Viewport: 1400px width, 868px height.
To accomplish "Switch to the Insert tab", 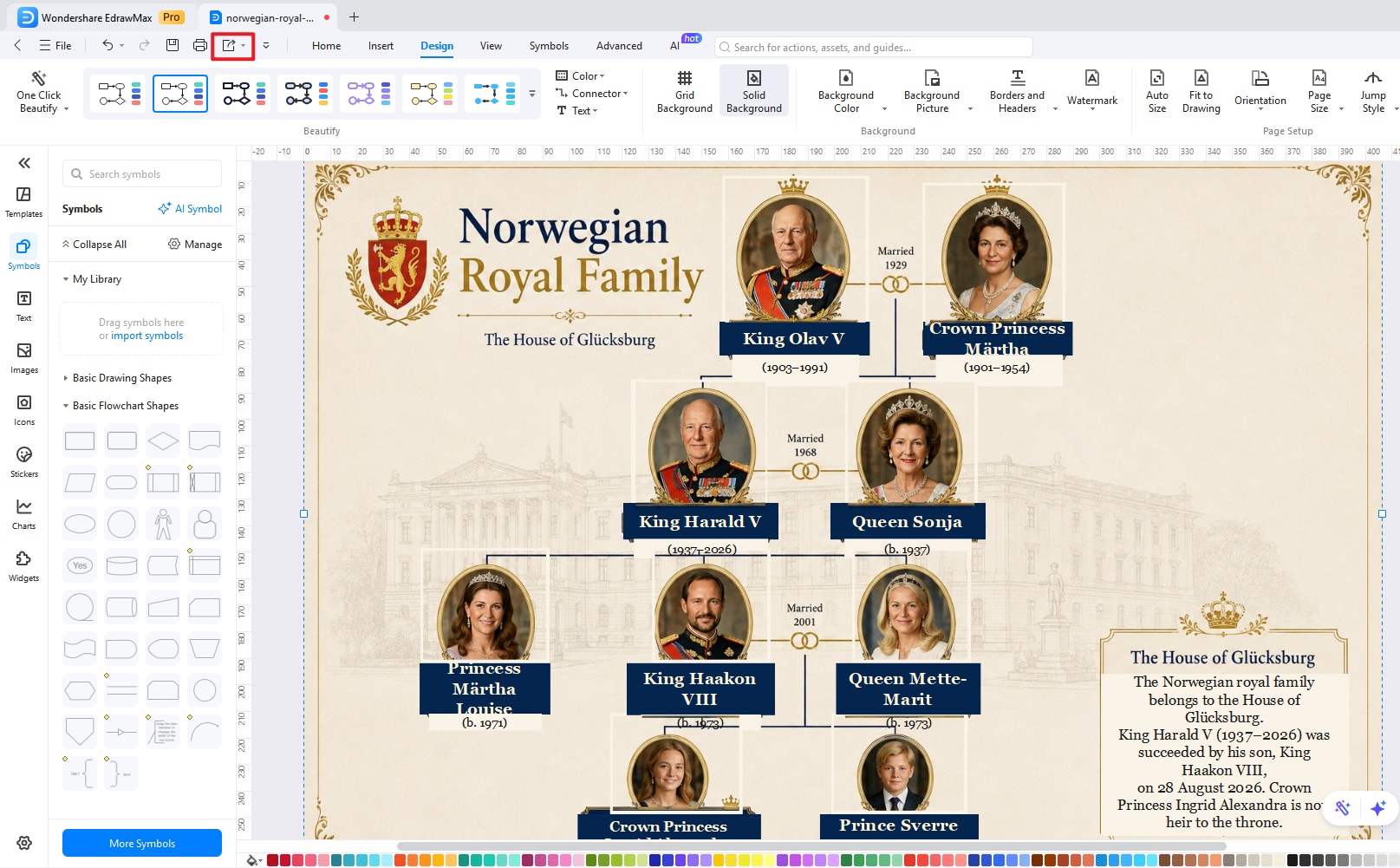I will click(381, 46).
